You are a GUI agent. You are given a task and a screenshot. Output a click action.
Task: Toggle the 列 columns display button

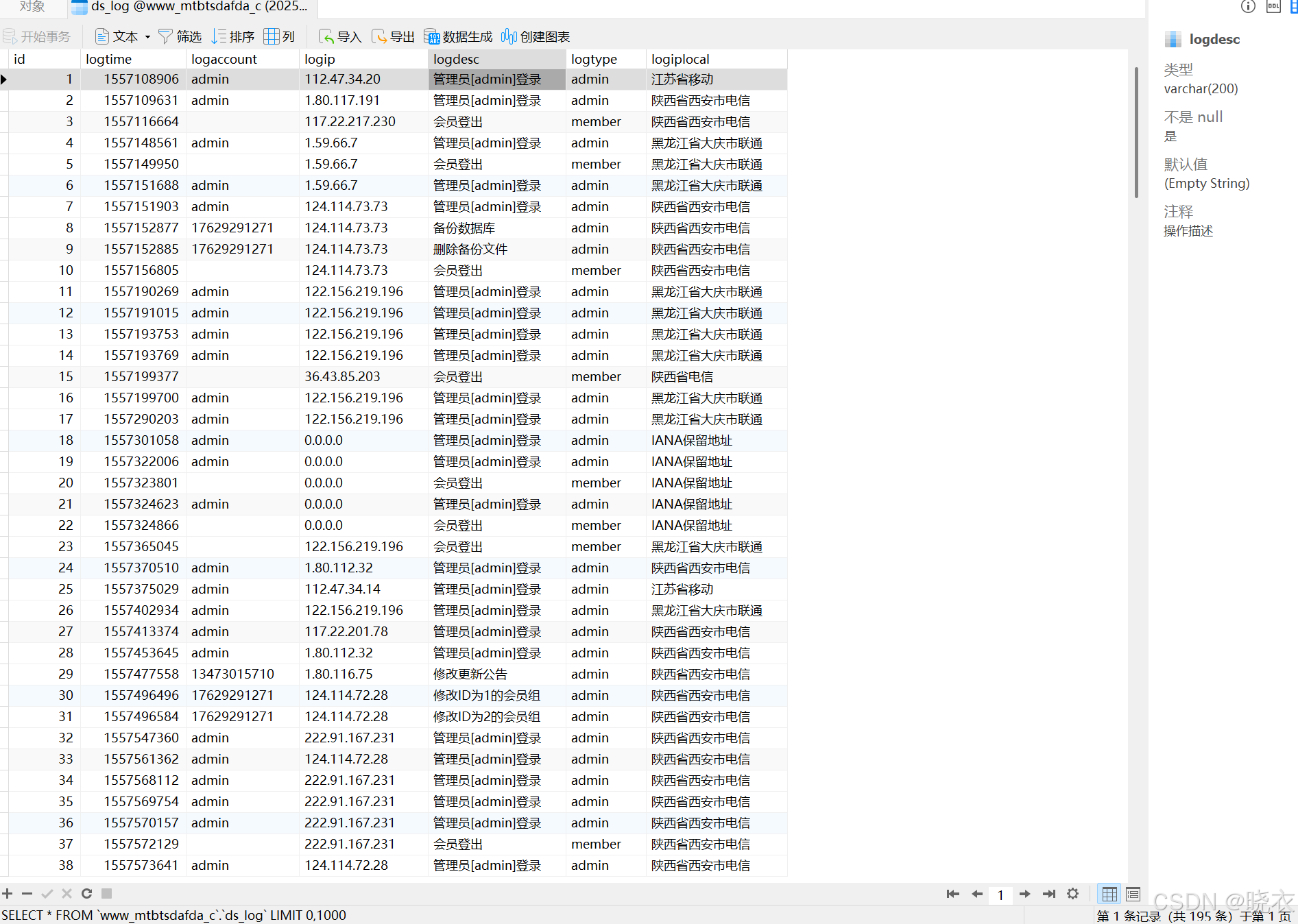[279, 36]
